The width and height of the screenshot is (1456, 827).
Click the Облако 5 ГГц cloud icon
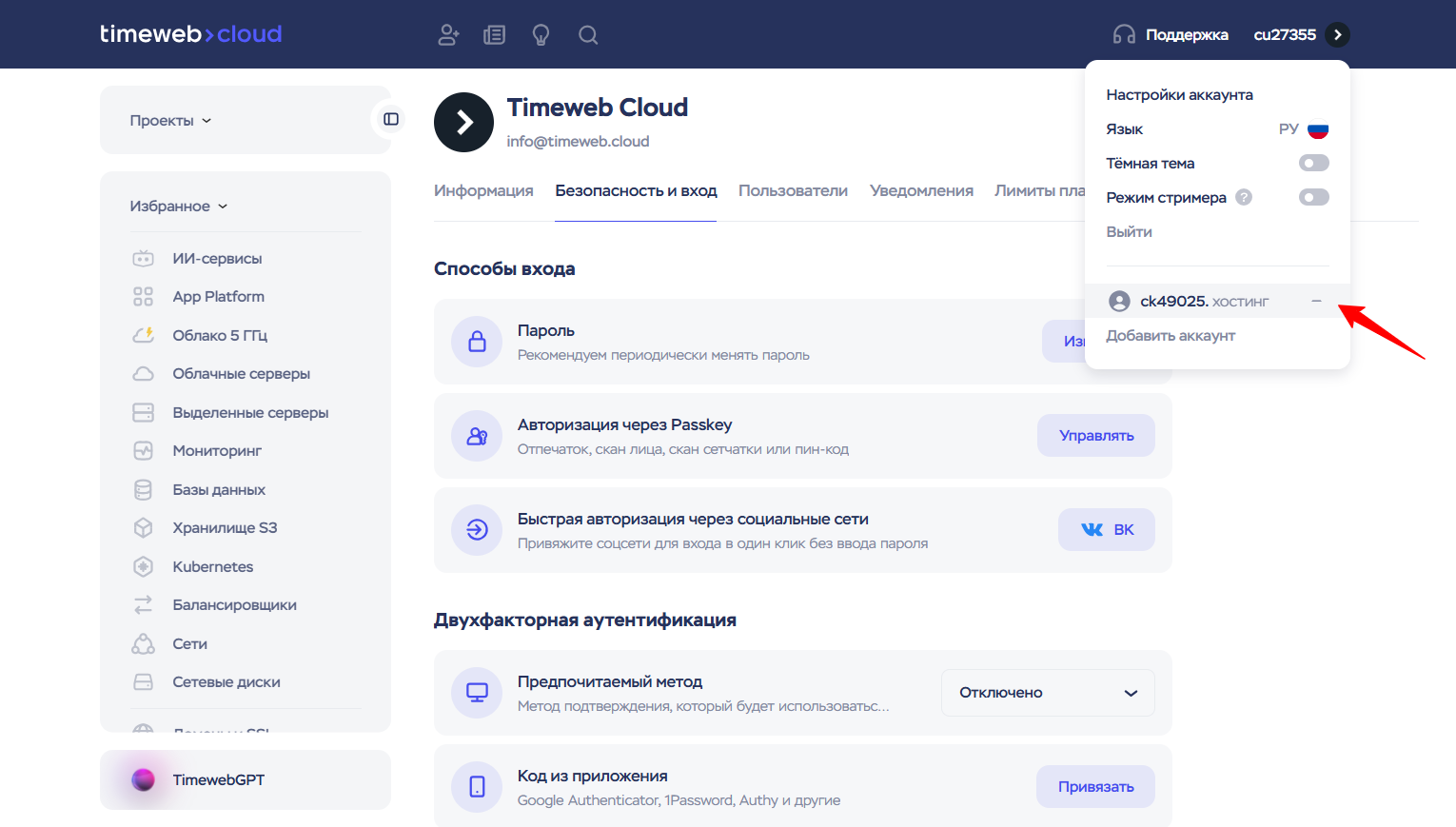143,335
